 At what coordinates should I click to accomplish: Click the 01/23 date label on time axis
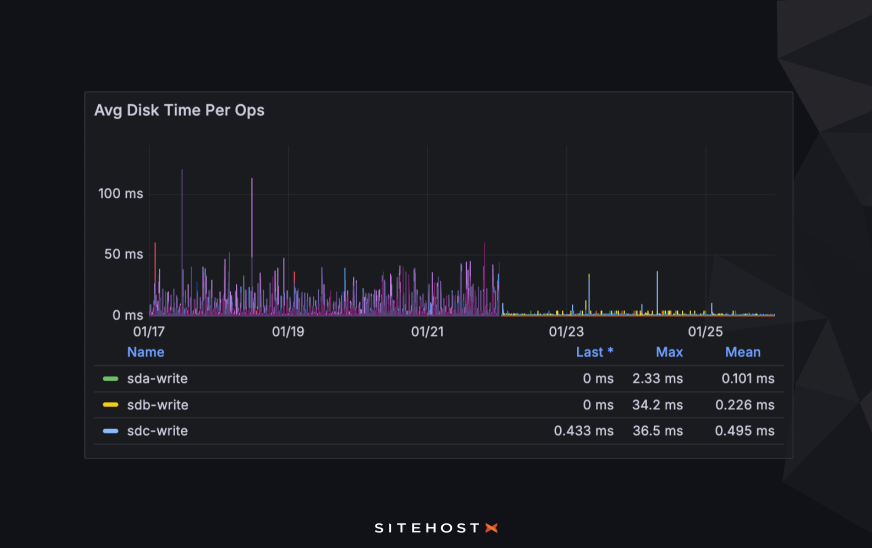pos(566,331)
